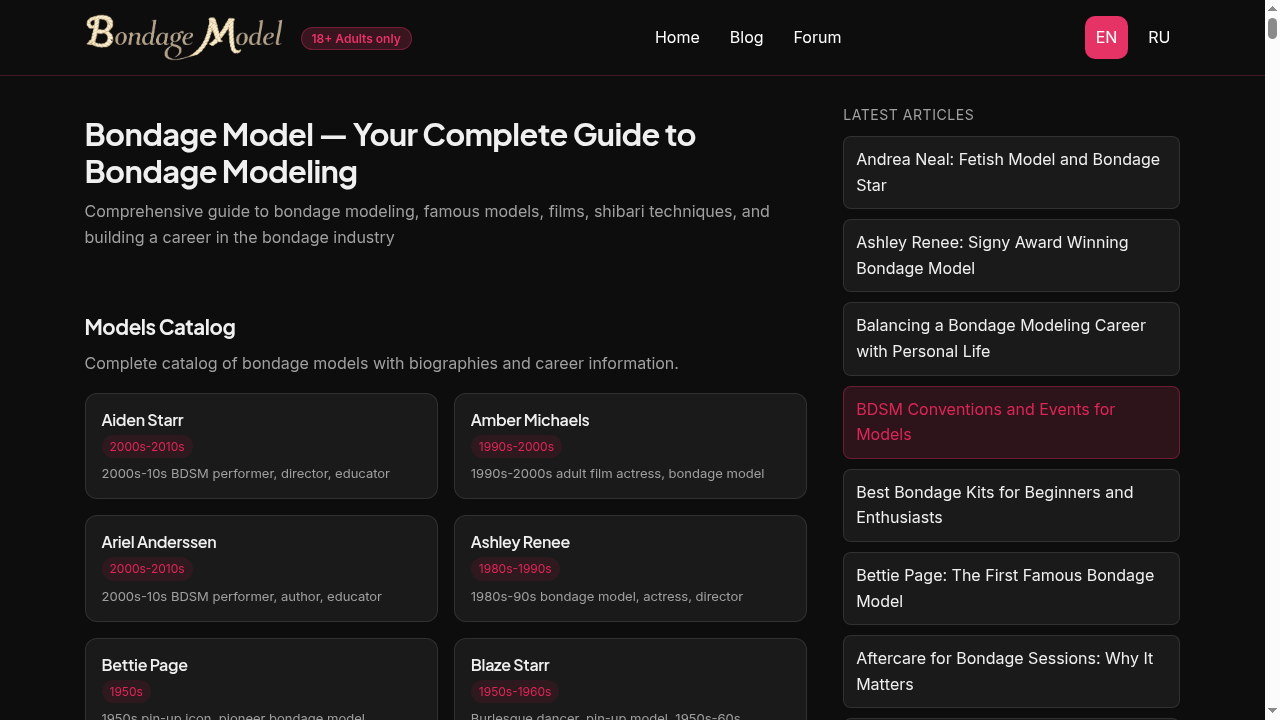The height and width of the screenshot is (720, 1280).
Task: Go to the Blog page
Action: pos(746,37)
